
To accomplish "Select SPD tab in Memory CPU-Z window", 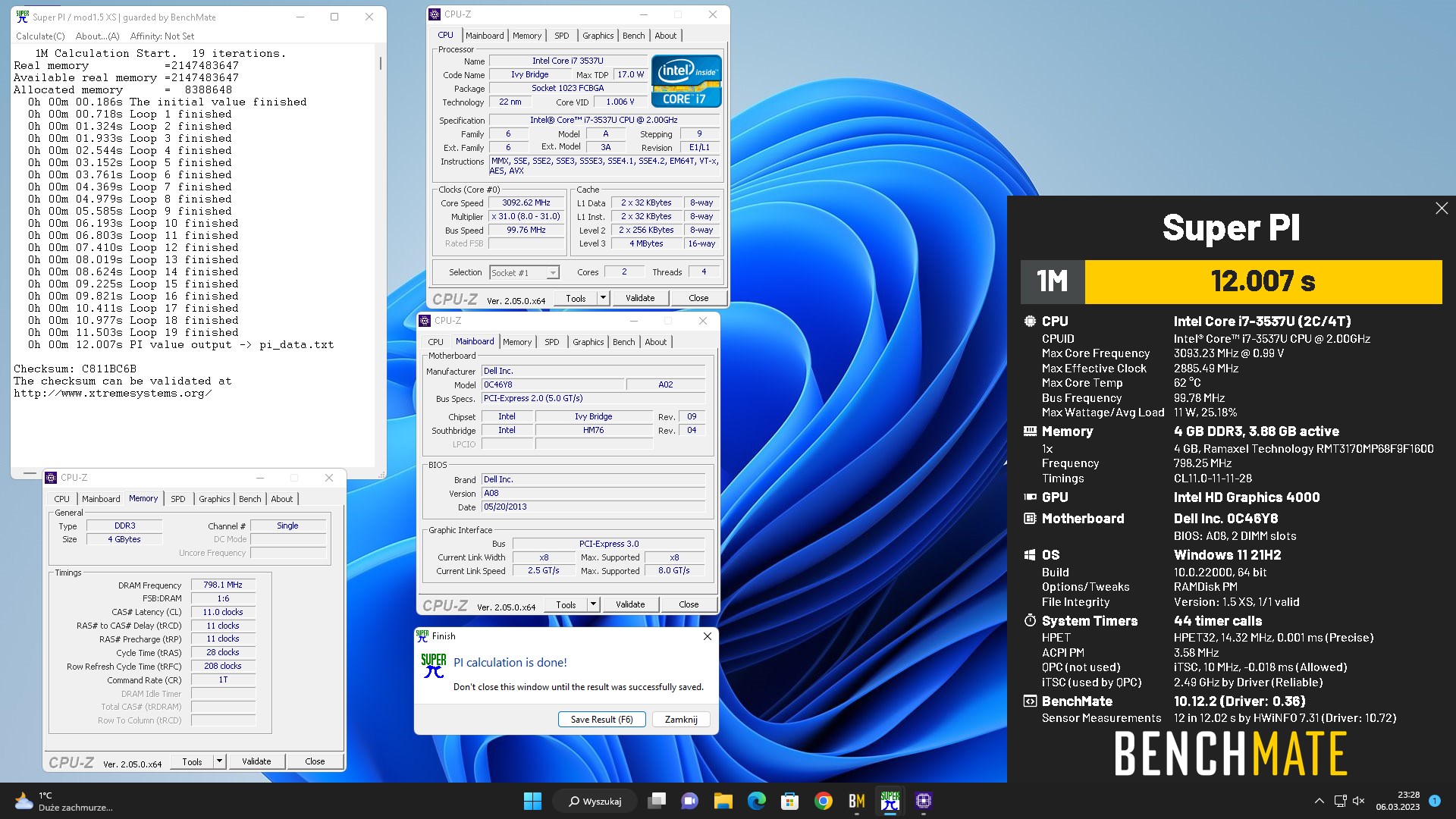I will (177, 499).
